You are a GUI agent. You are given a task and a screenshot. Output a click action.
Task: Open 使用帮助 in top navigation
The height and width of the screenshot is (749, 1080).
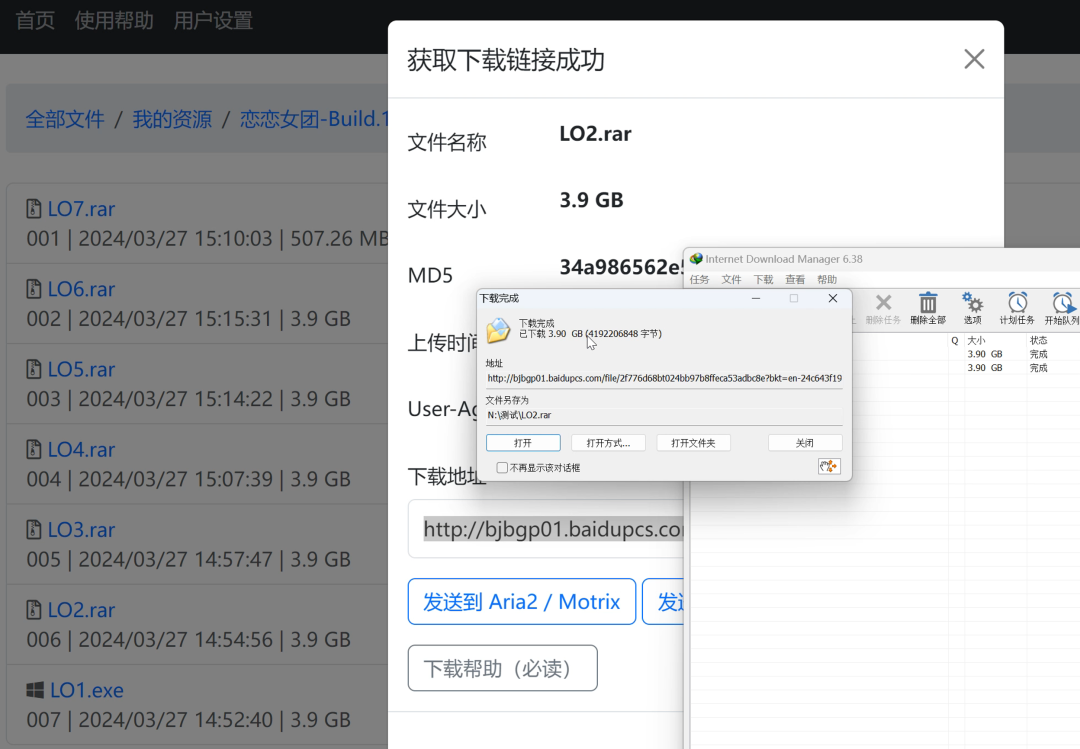click(x=114, y=21)
